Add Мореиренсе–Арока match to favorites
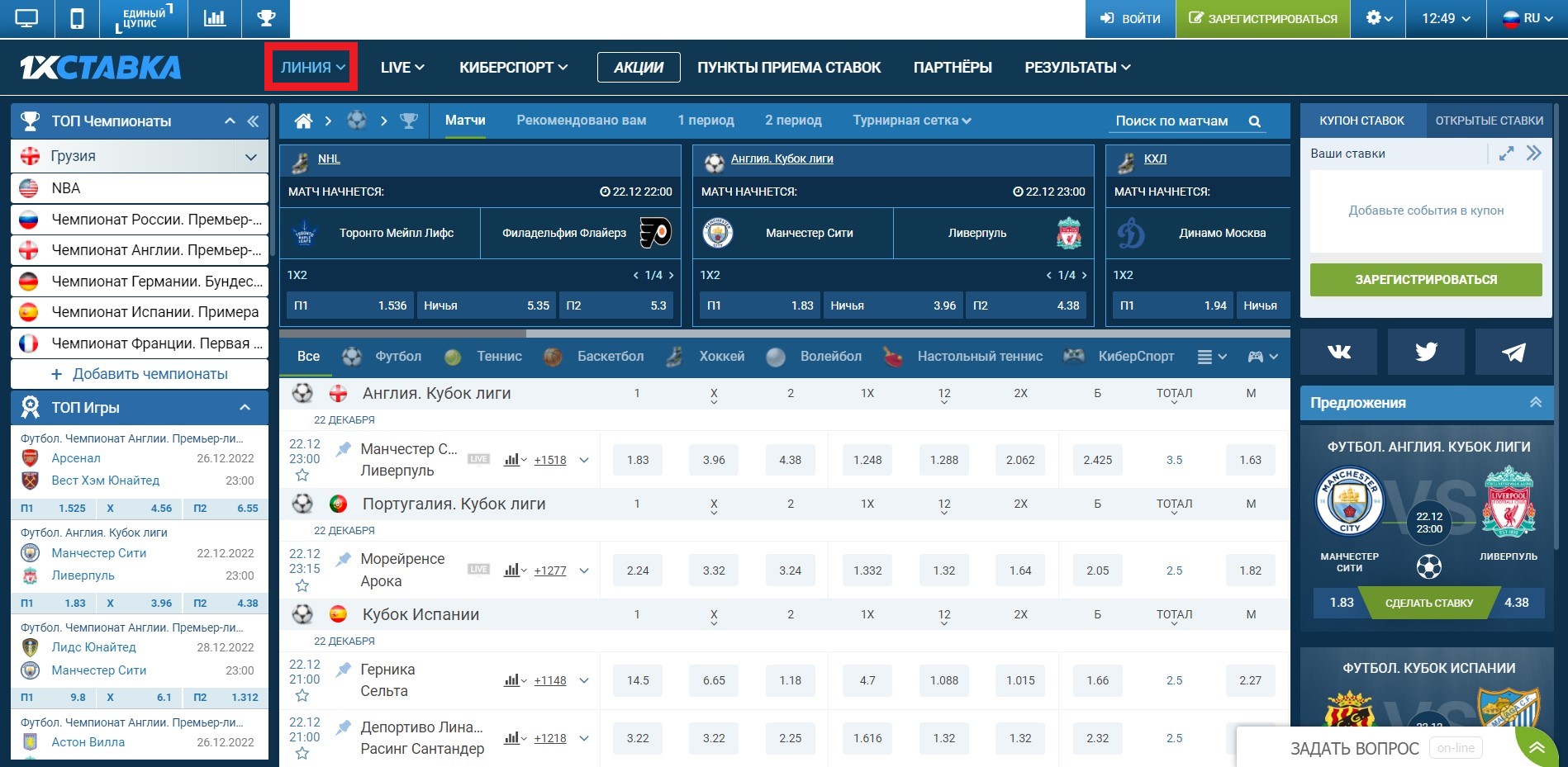 coord(302,586)
